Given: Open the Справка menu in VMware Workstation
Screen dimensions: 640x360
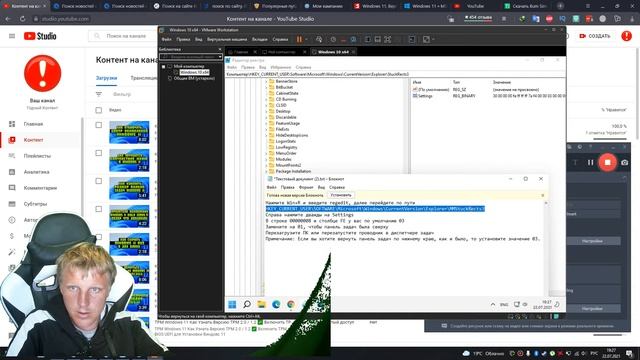Looking at the screenshot, I should [x=280, y=40].
